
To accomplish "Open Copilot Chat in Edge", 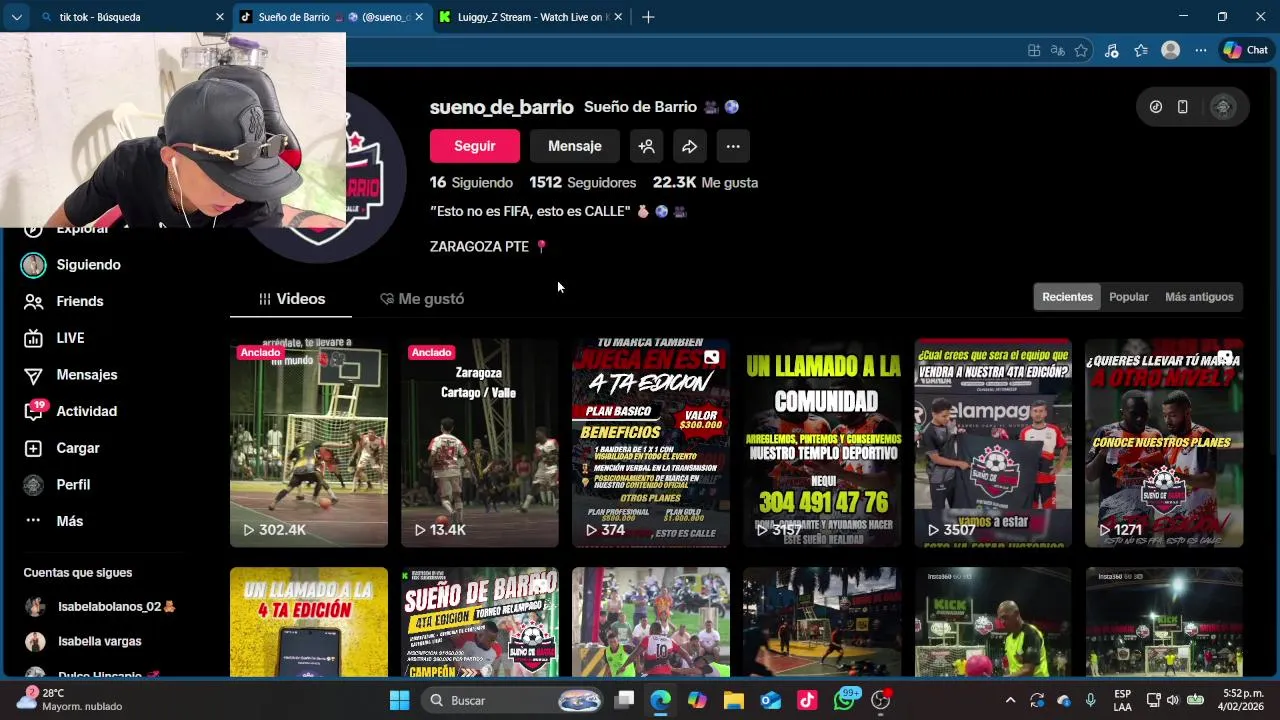I will pyautogui.click(x=1245, y=50).
